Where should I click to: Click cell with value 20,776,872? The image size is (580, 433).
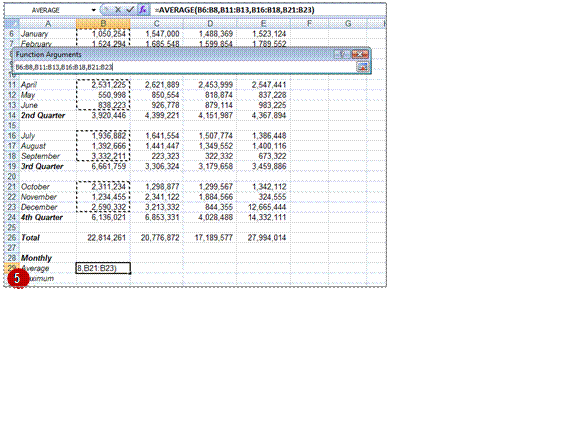pyautogui.click(x=156, y=237)
